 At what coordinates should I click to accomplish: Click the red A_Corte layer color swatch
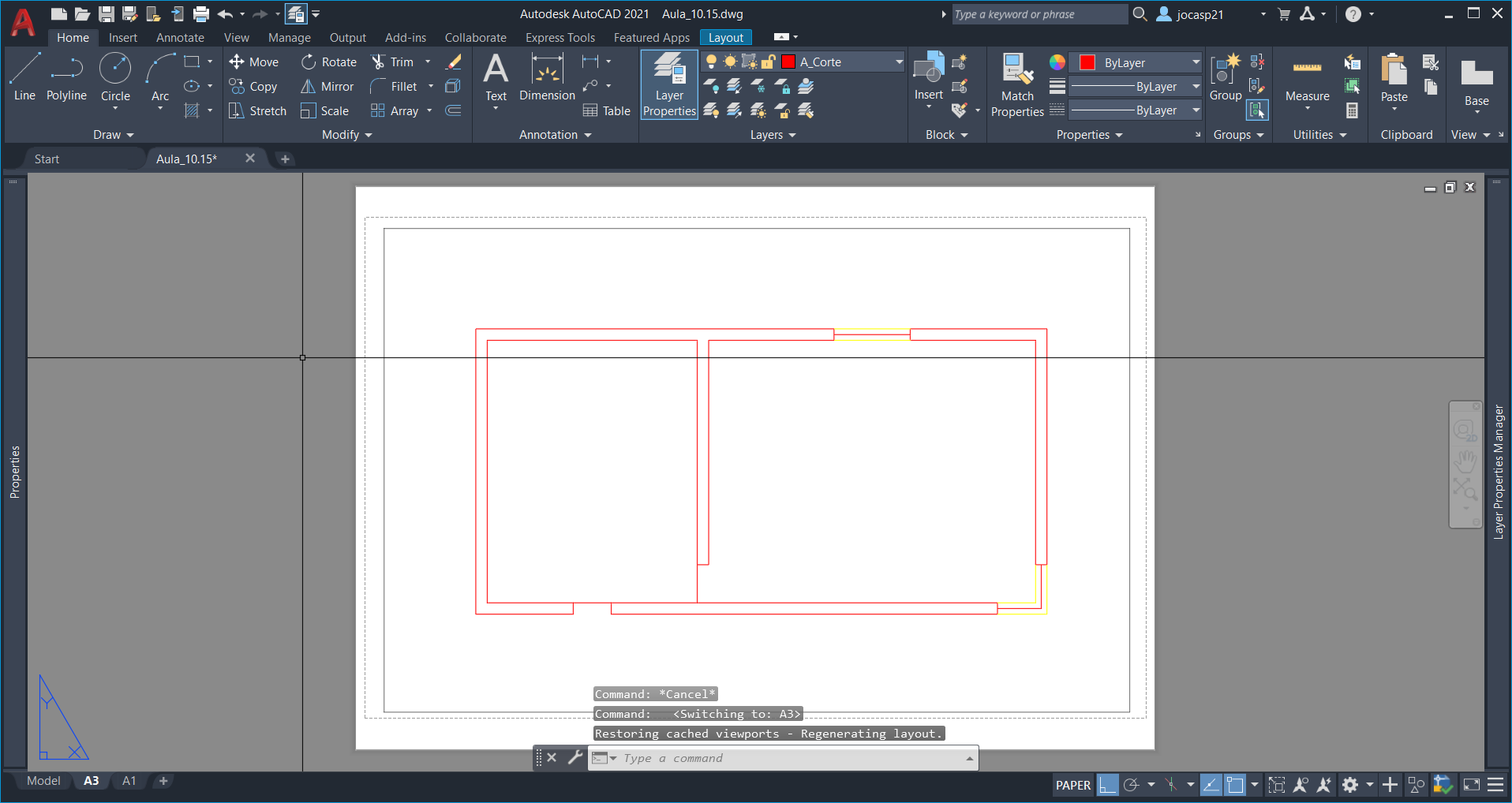[x=788, y=62]
